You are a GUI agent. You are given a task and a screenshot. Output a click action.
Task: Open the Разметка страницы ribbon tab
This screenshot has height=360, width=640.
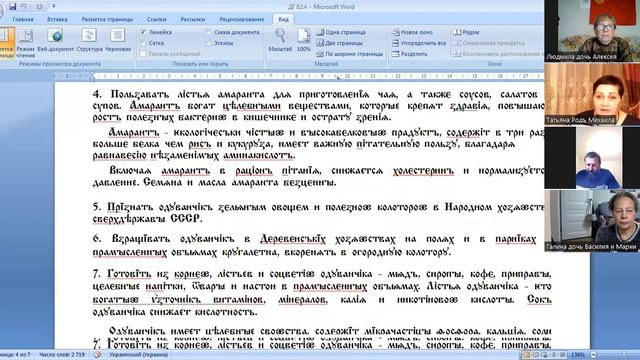(x=107, y=19)
